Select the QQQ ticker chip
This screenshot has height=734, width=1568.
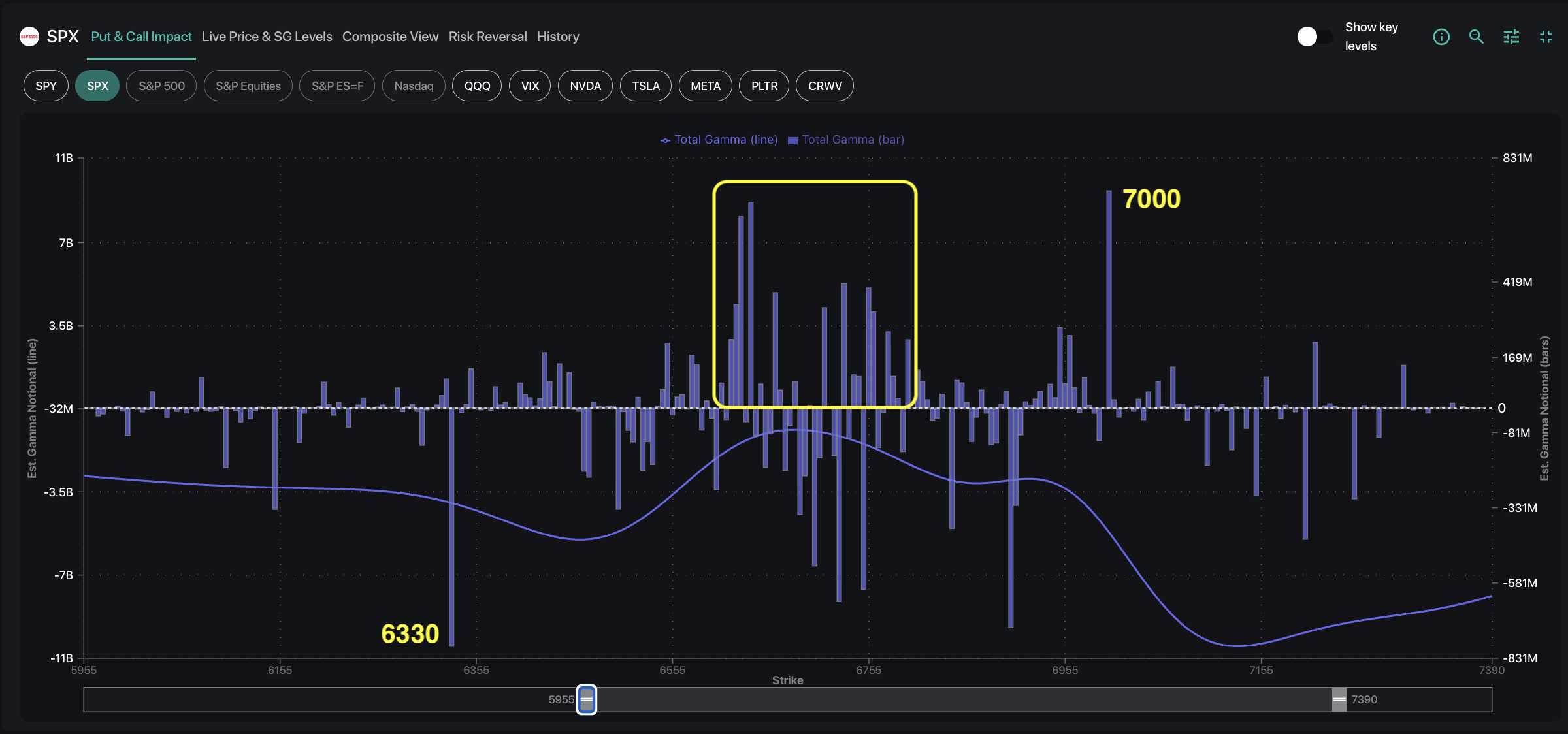point(477,86)
